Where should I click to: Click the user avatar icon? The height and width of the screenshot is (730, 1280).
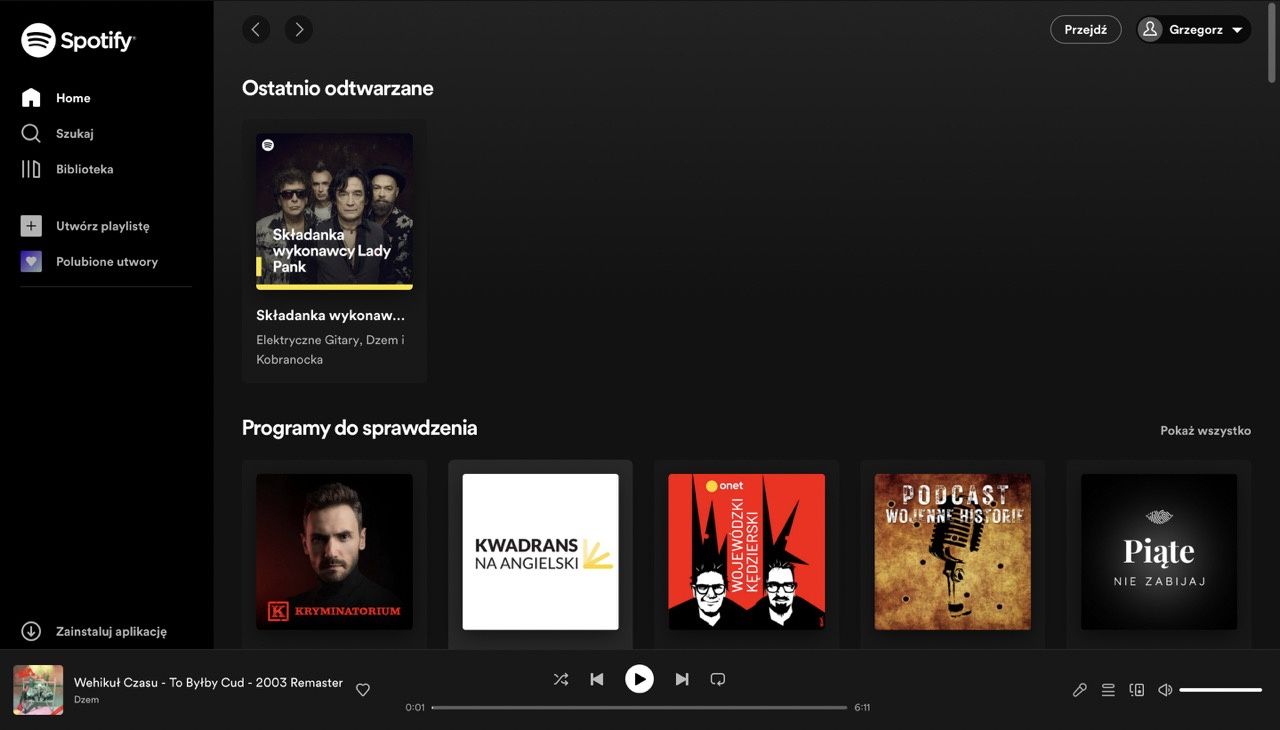(1151, 30)
